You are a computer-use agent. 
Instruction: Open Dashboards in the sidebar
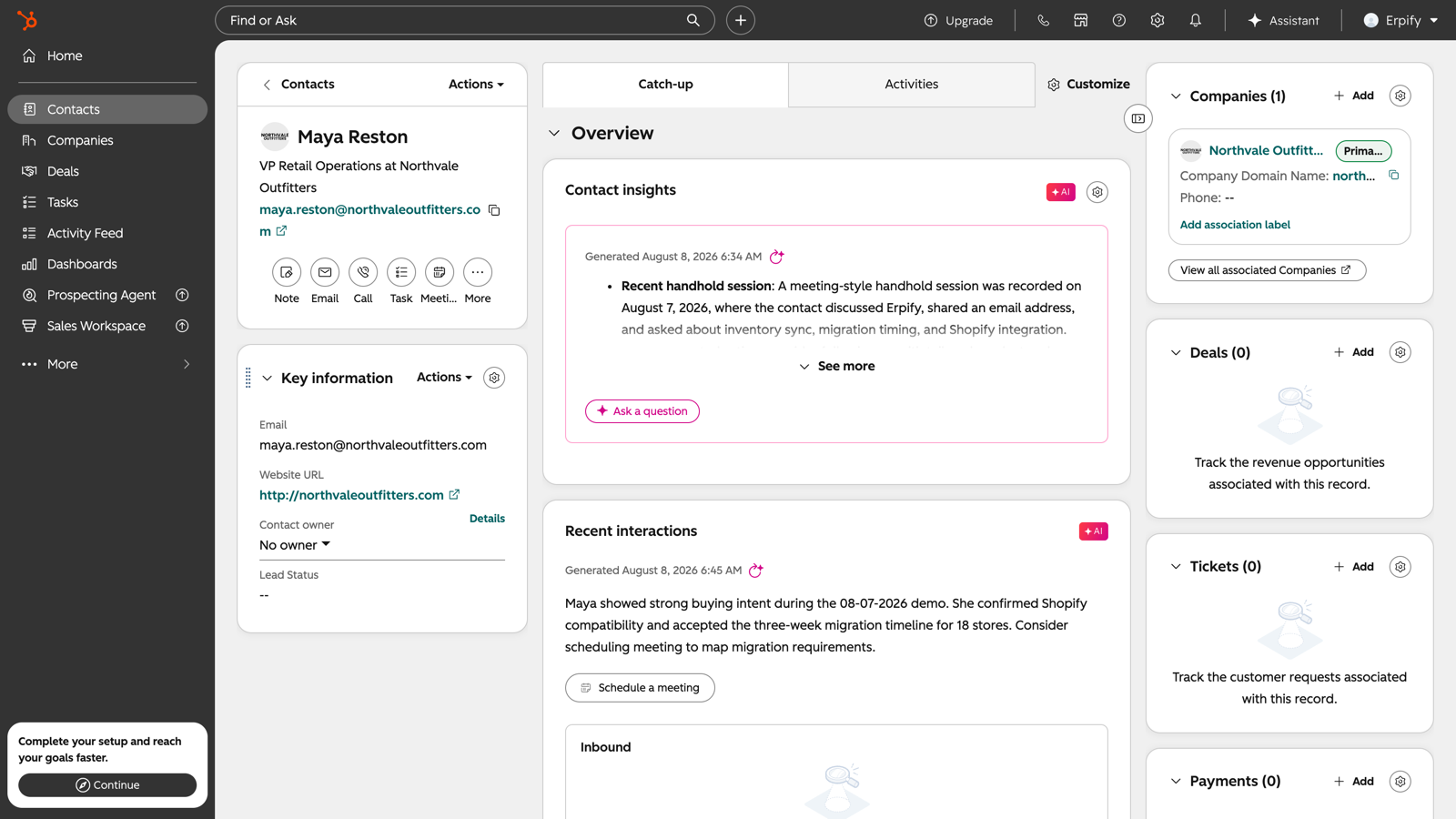tap(107, 264)
